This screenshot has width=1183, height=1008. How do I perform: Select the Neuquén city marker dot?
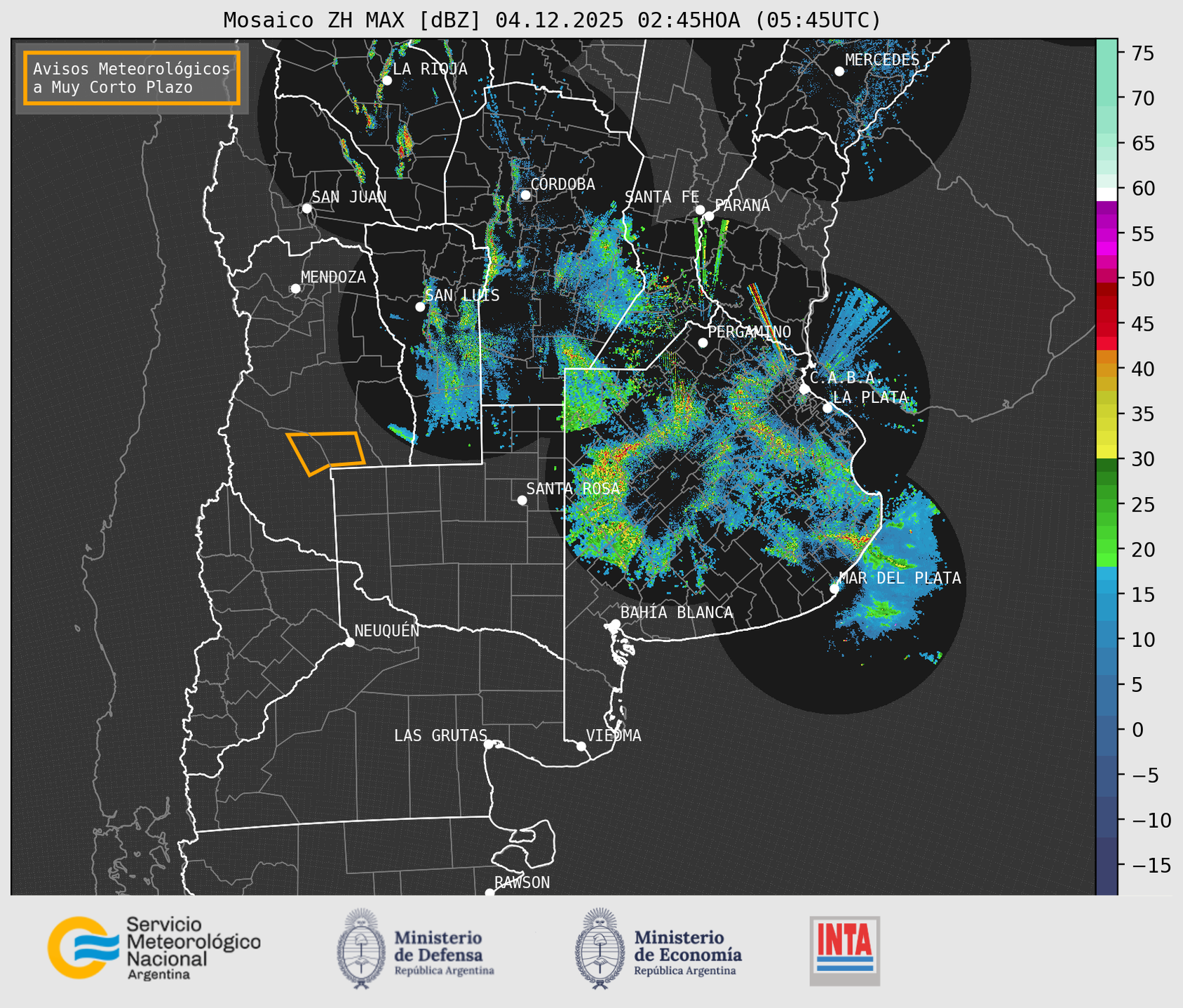(349, 642)
